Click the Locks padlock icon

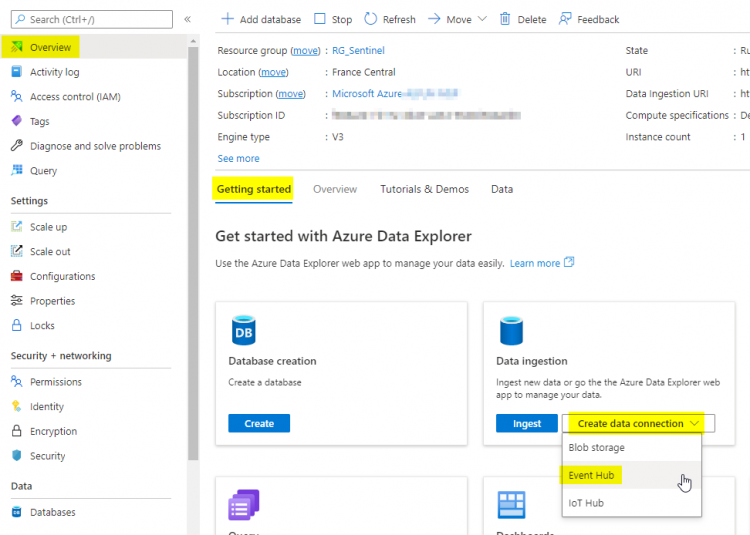coord(17,325)
